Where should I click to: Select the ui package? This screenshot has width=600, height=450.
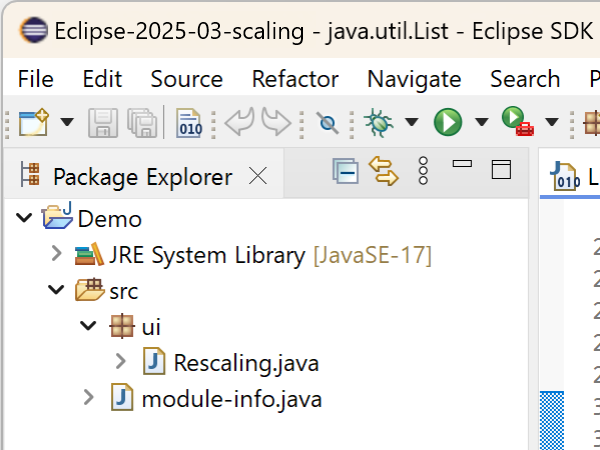point(151,327)
